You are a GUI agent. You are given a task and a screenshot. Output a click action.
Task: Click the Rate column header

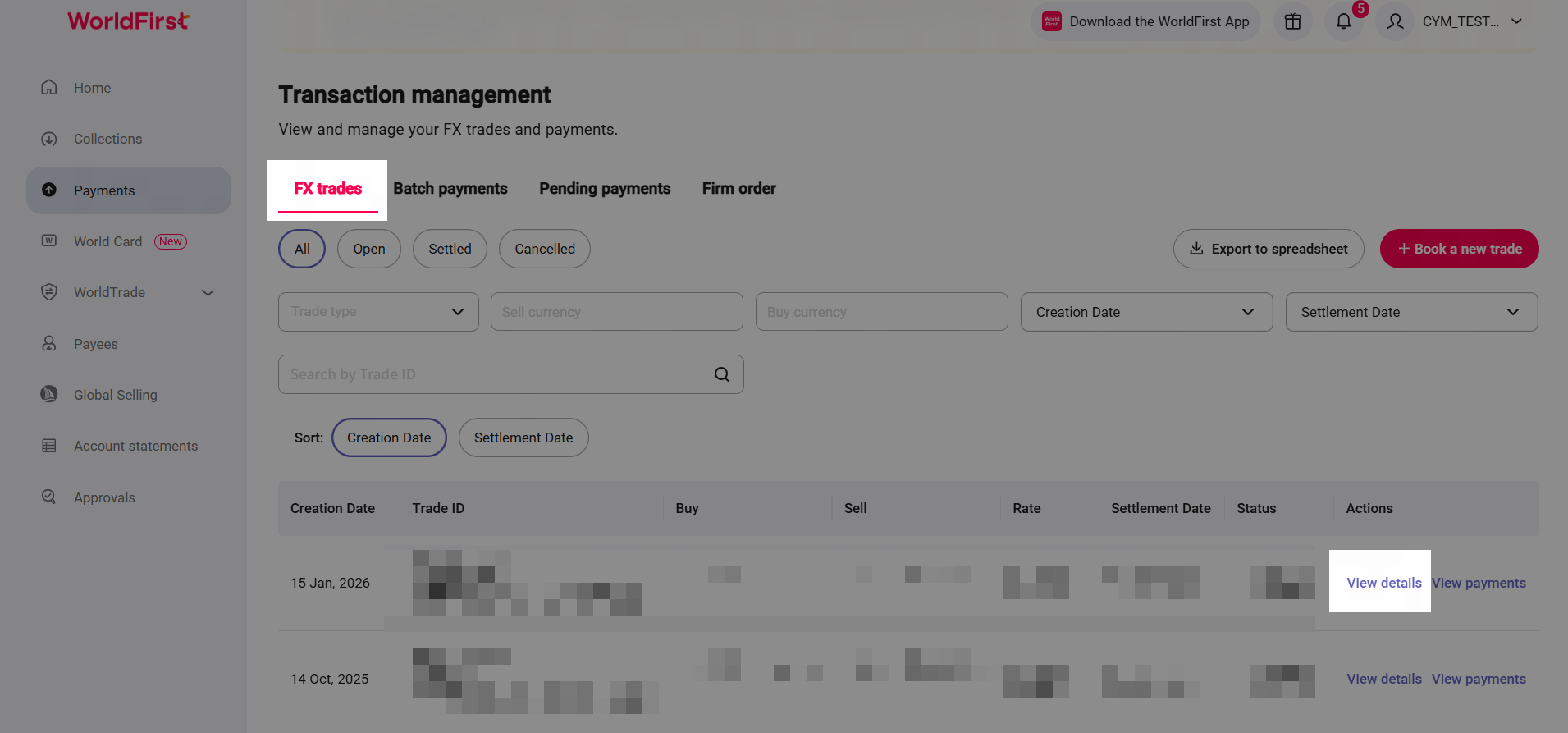pos(1026,508)
